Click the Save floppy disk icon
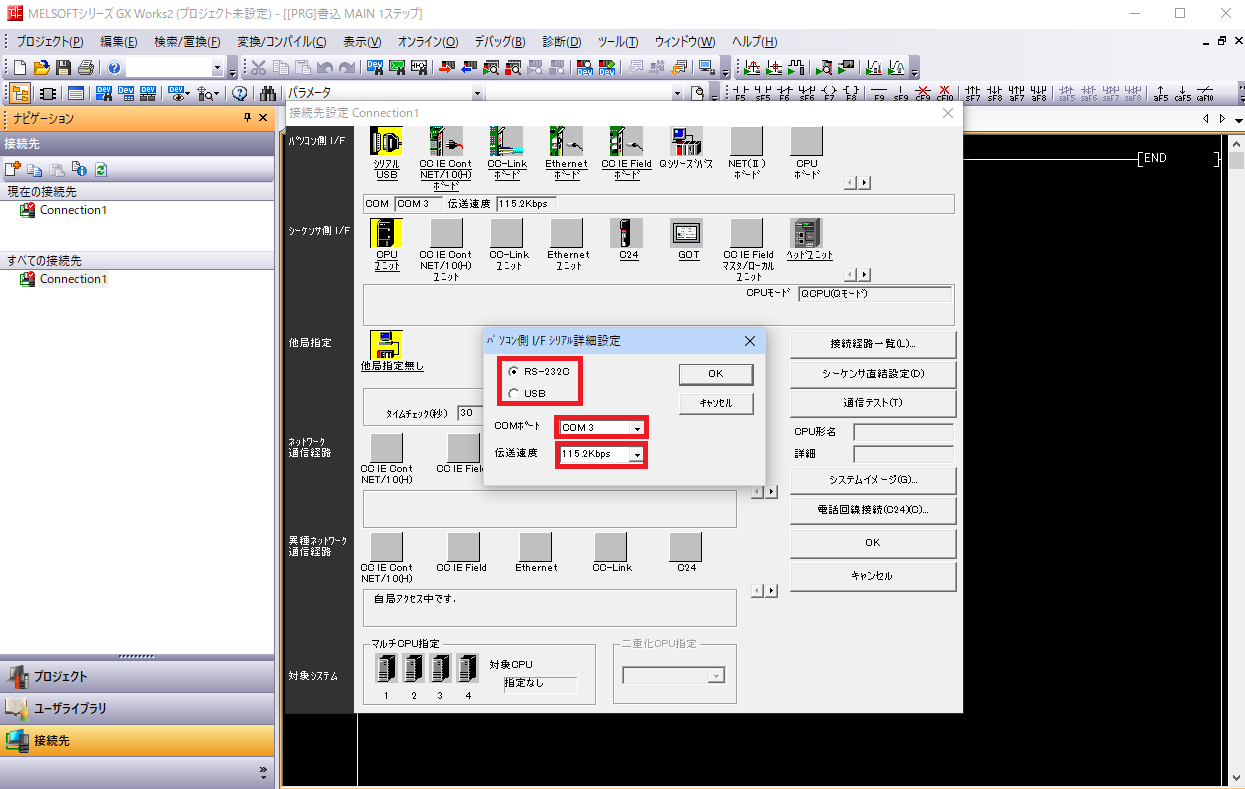 coord(63,68)
